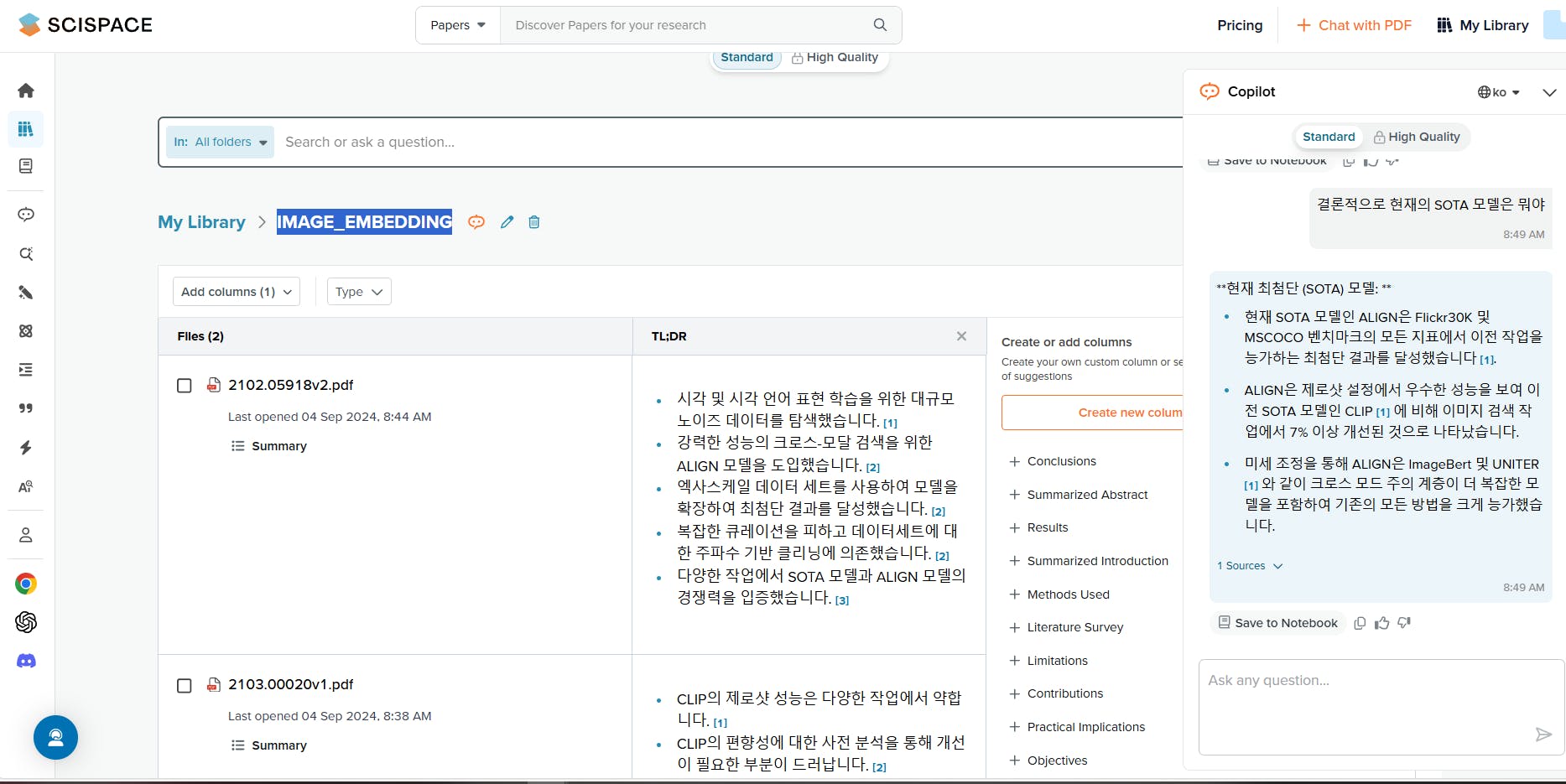Viewport: 1566px width, 784px height.
Task: Open the library books icon in sidebar
Action: (x=26, y=129)
